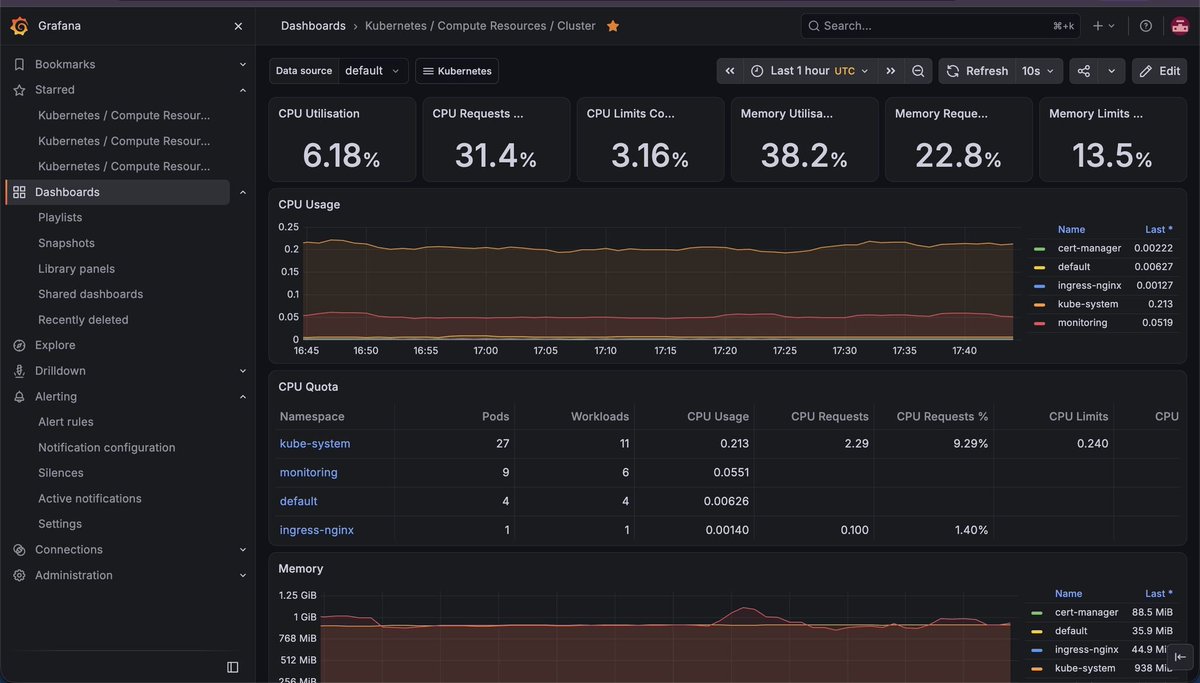This screenshot has height=683, width=1200.
Task: Open the user profile avatar
Action: tap(1179, 26)
